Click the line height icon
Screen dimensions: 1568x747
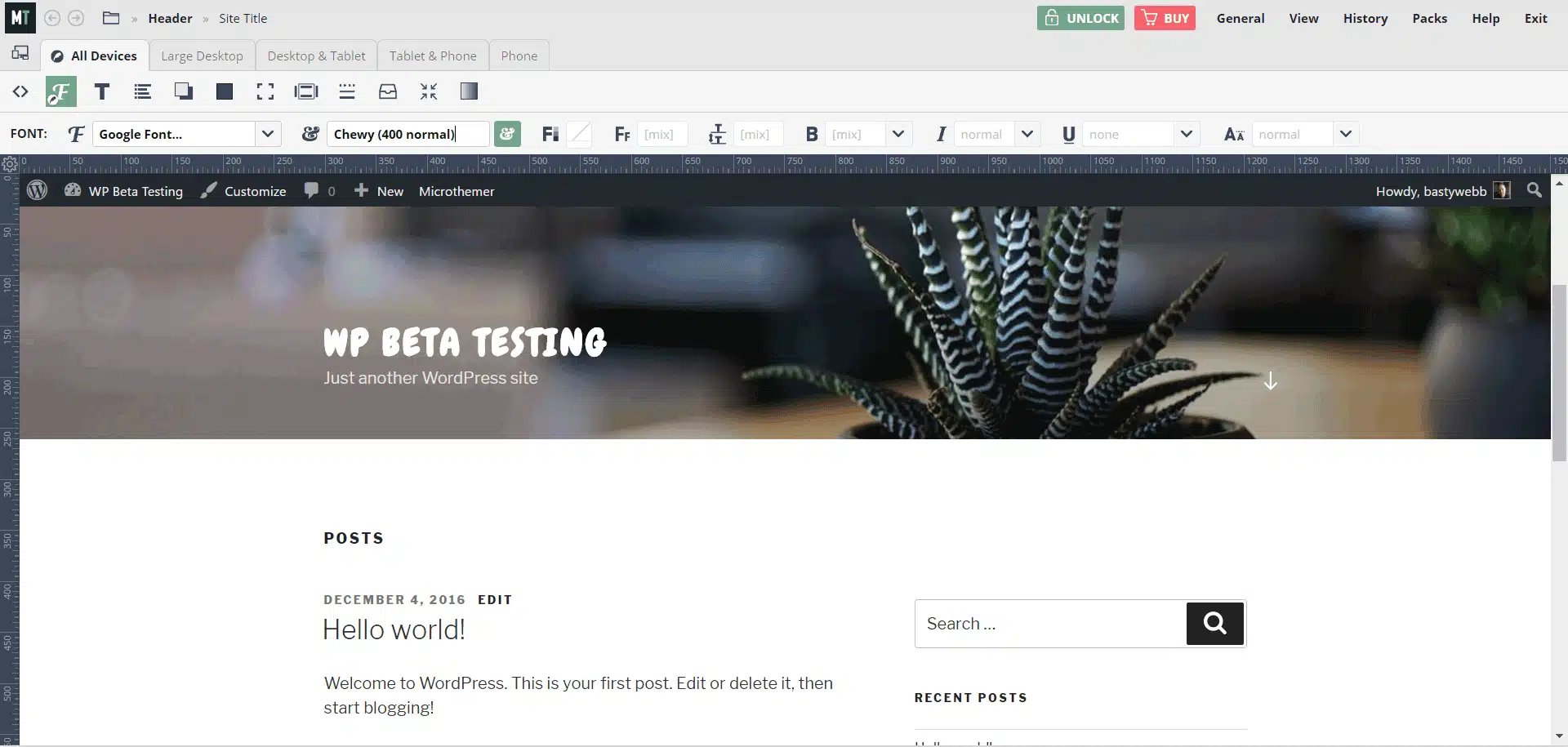(x=717, y=134)
